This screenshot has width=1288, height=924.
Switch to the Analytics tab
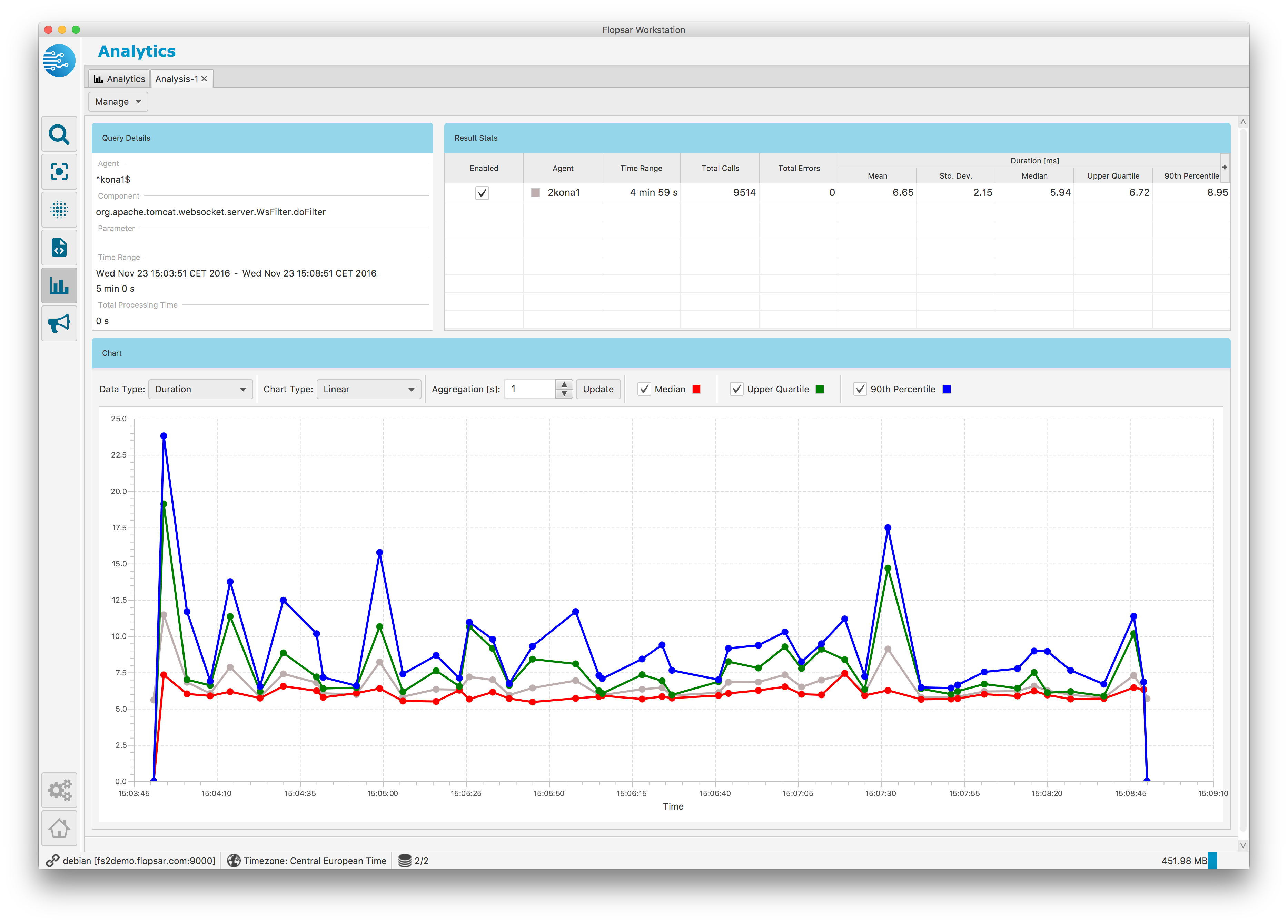pos(120,79)
